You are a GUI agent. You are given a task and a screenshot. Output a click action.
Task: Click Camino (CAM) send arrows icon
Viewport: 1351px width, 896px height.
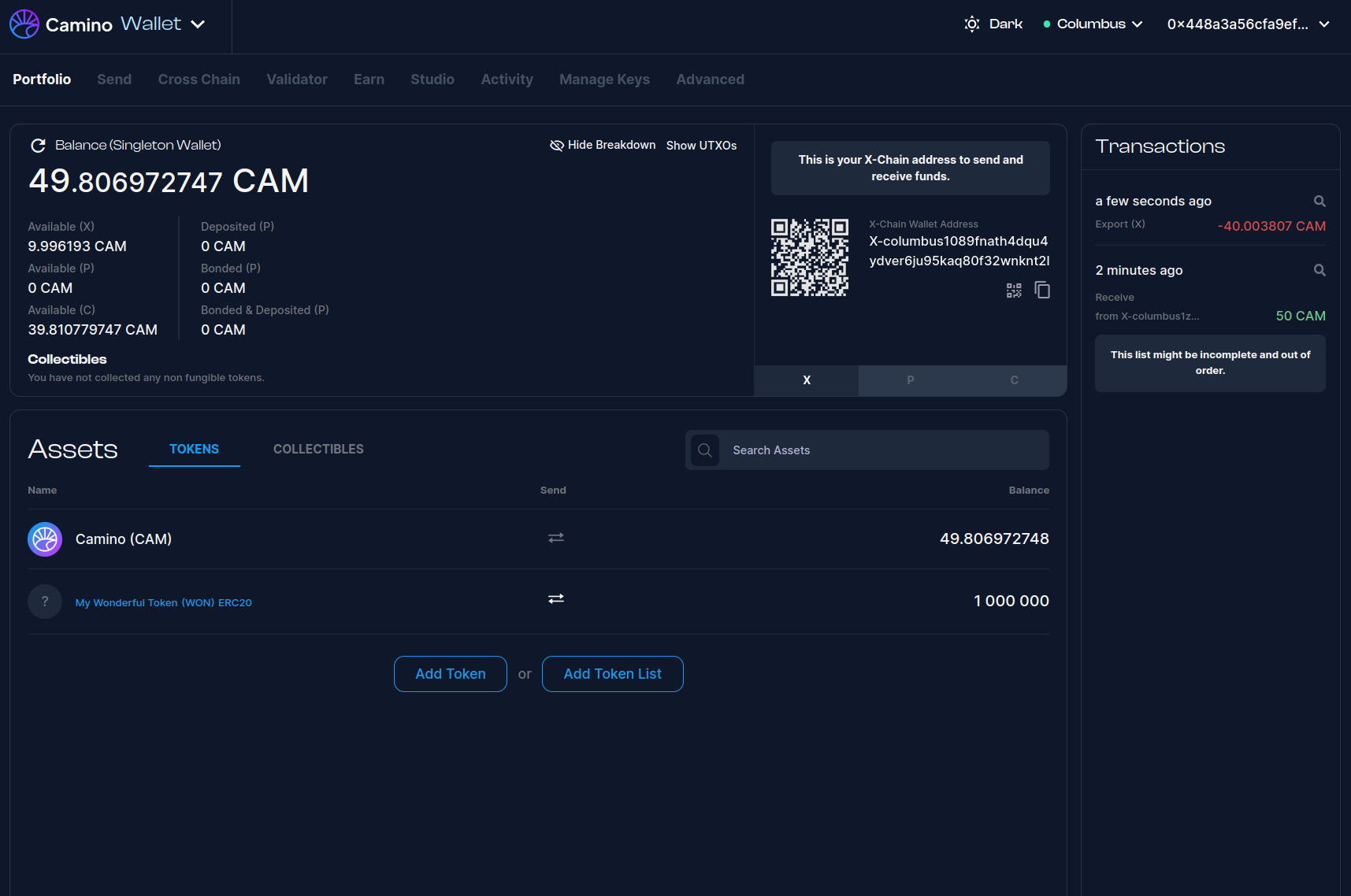(x=556, y=538)
